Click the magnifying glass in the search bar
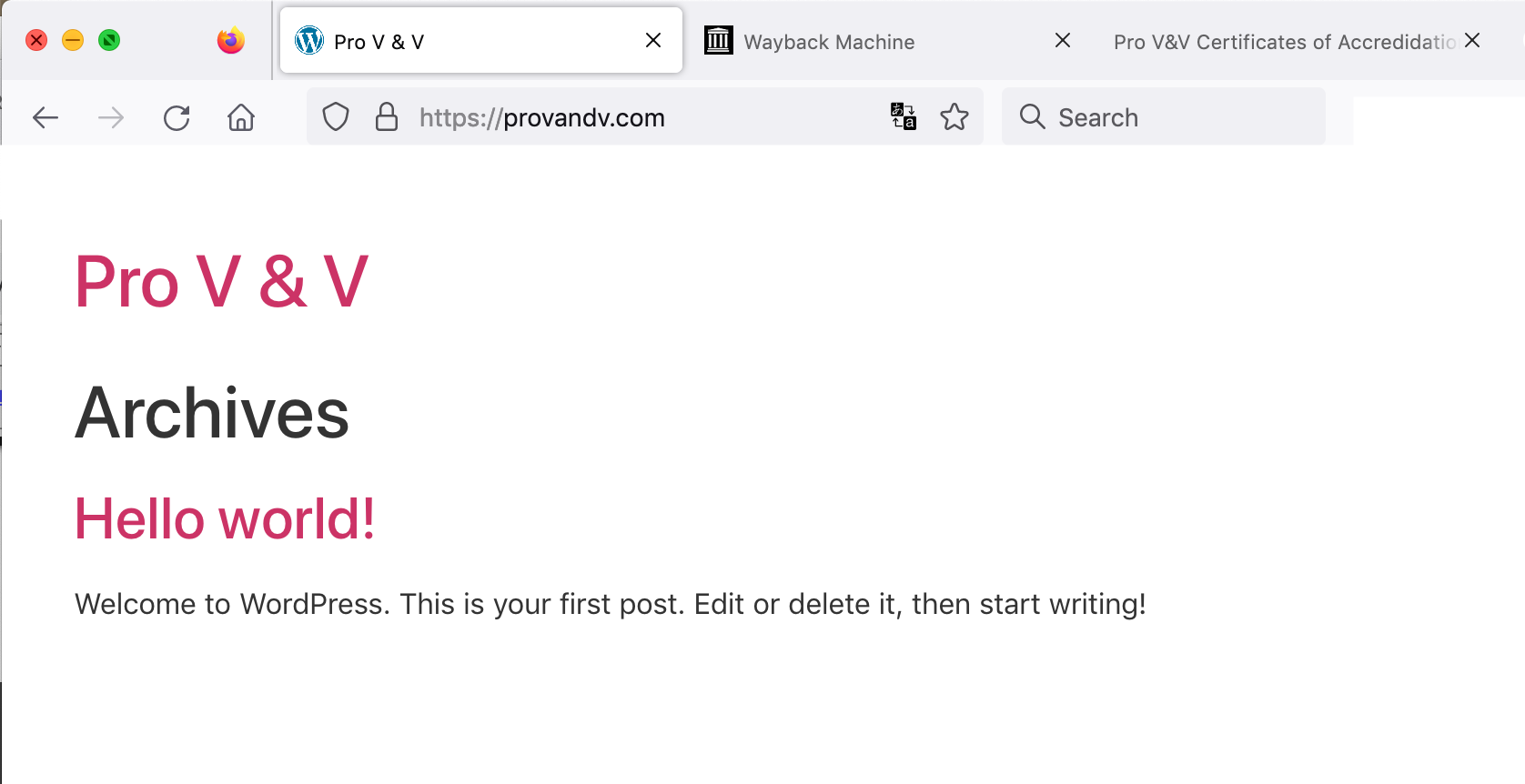The image size is (1525, 784). pyautogui.click(x=1032, y=116)
